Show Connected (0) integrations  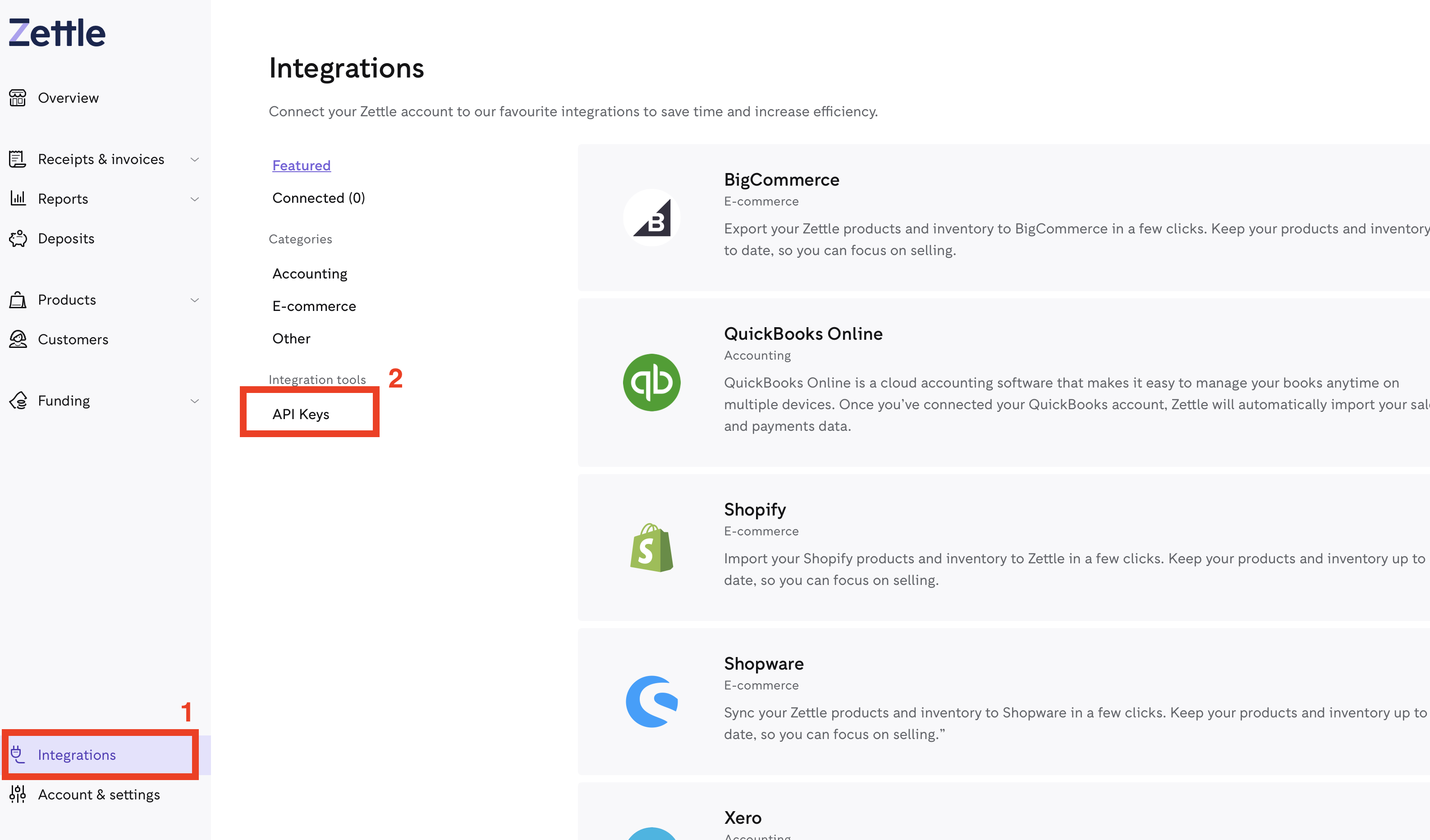(x=318, y=197)
